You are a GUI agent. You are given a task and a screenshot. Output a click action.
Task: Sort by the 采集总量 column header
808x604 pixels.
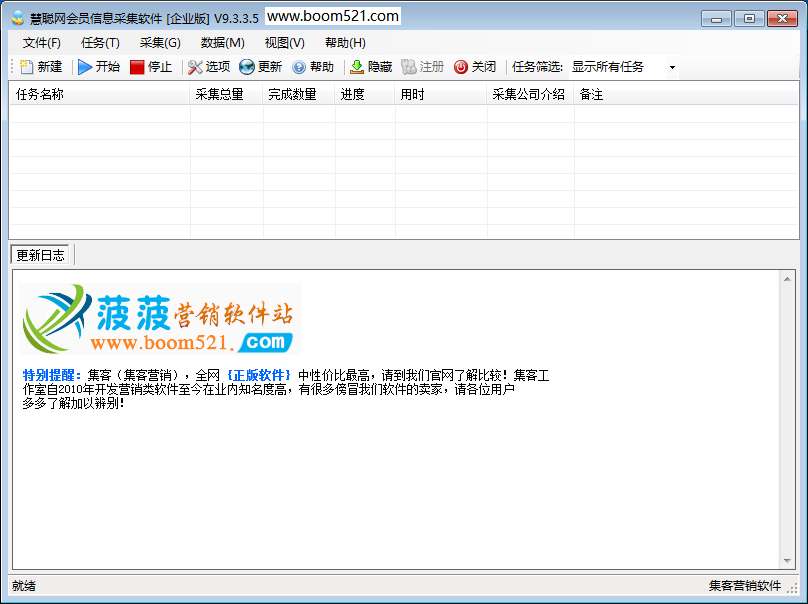pos(227,94)
